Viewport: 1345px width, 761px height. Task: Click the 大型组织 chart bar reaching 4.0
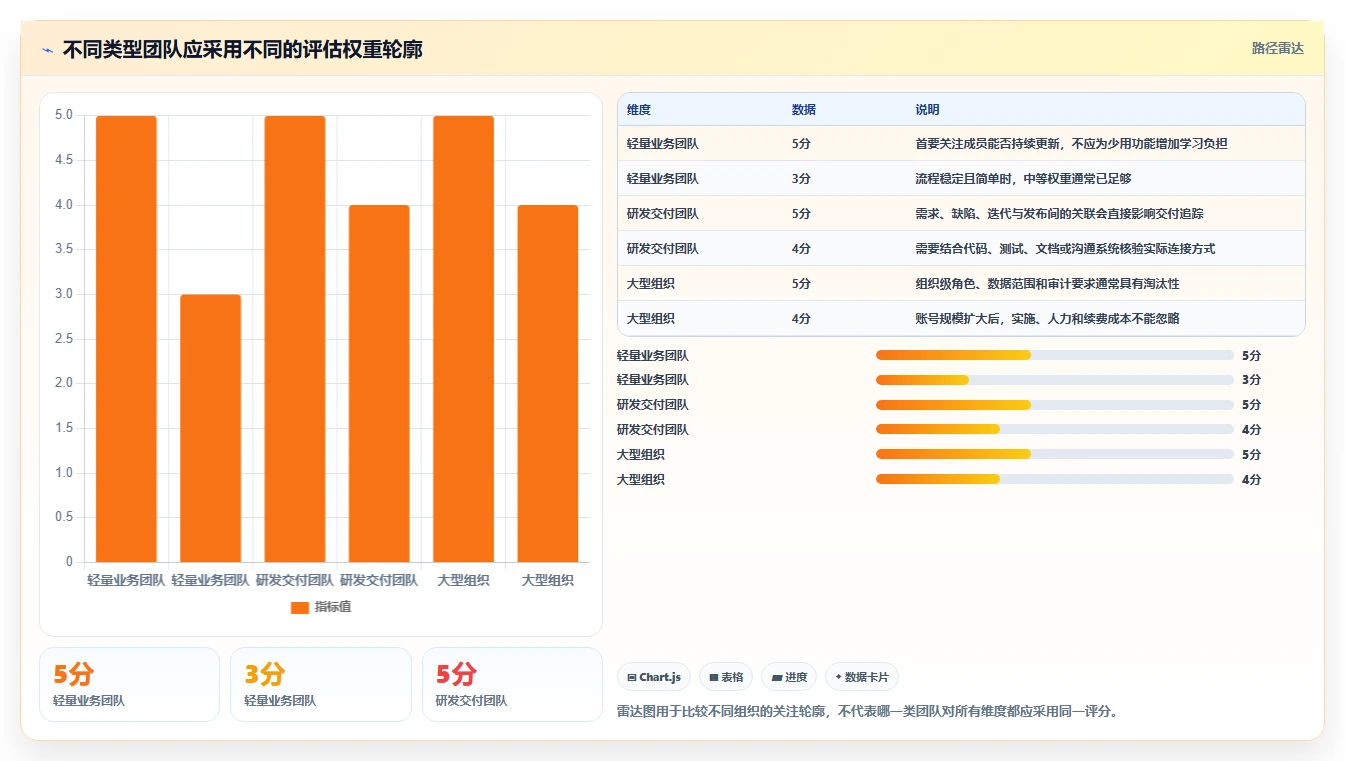pos(548,383)
